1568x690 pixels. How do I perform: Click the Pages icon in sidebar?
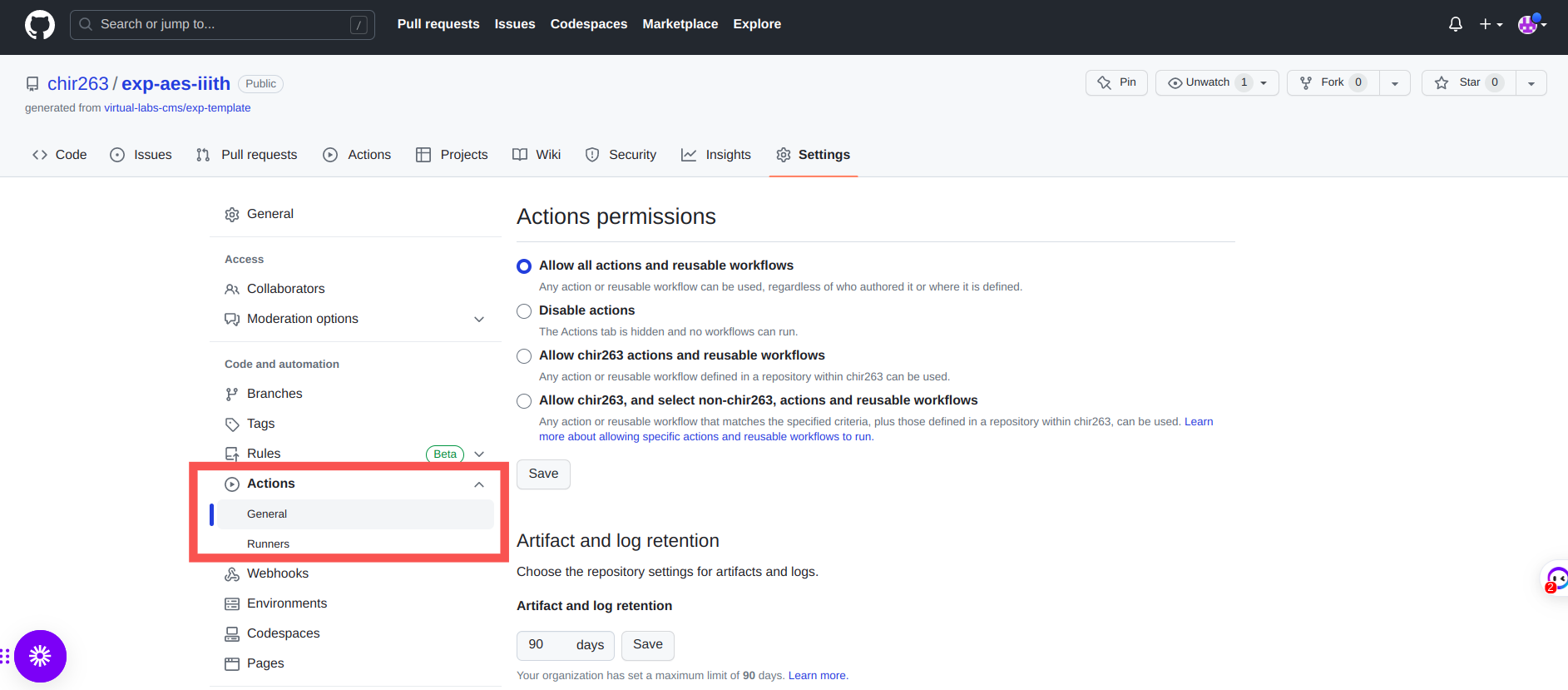point(232,664)
